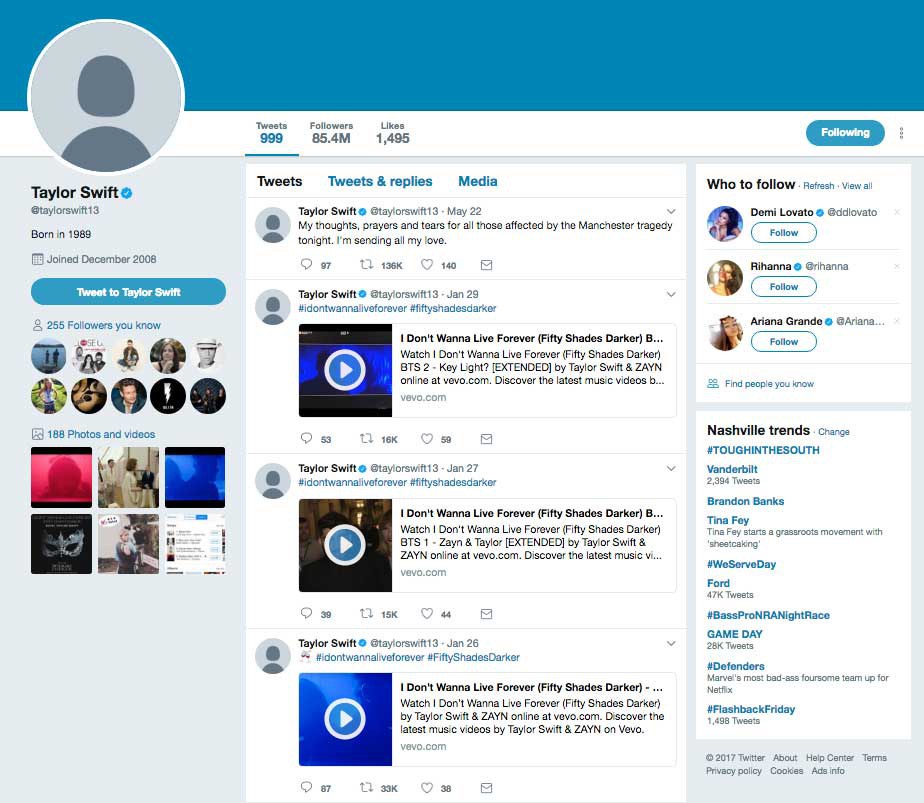Like the Jan 27 tweet
Viewport: 924px width, 803px height.
[427, 613]
